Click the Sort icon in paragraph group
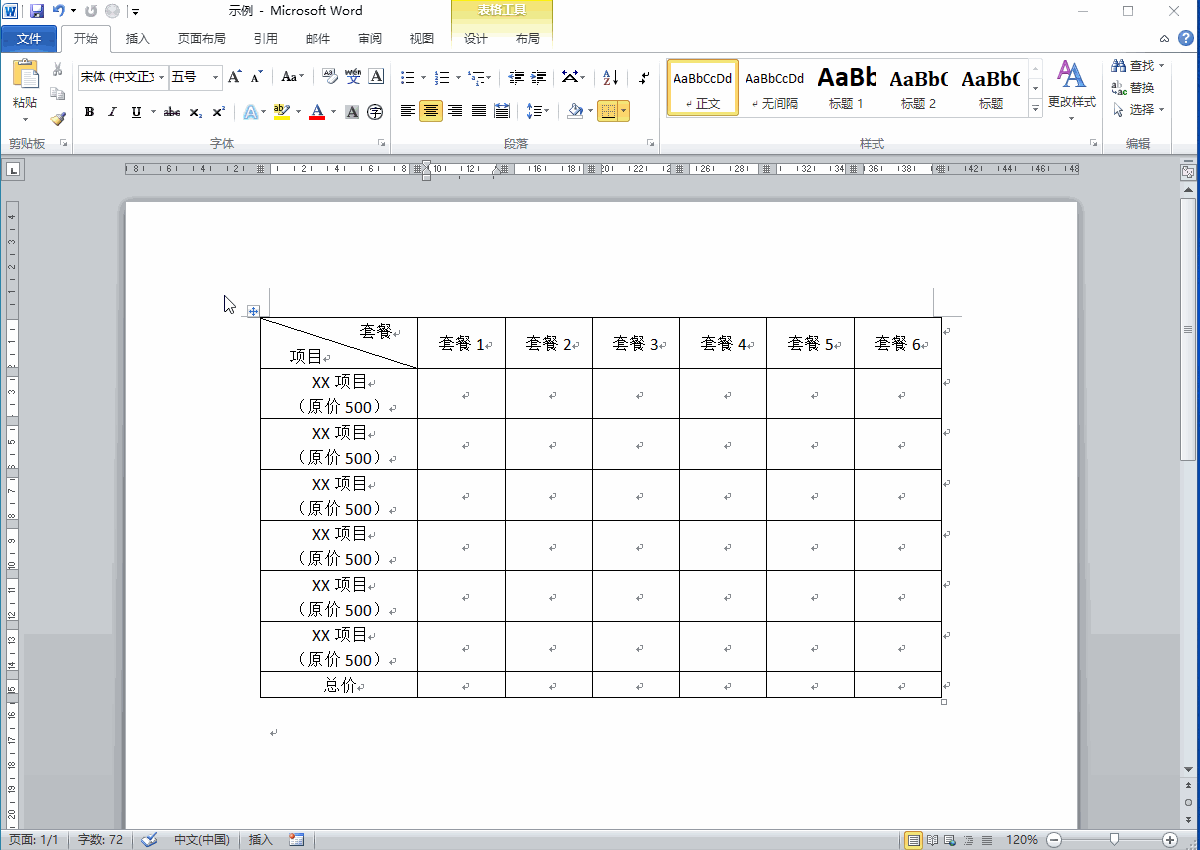 click(611, 77)
